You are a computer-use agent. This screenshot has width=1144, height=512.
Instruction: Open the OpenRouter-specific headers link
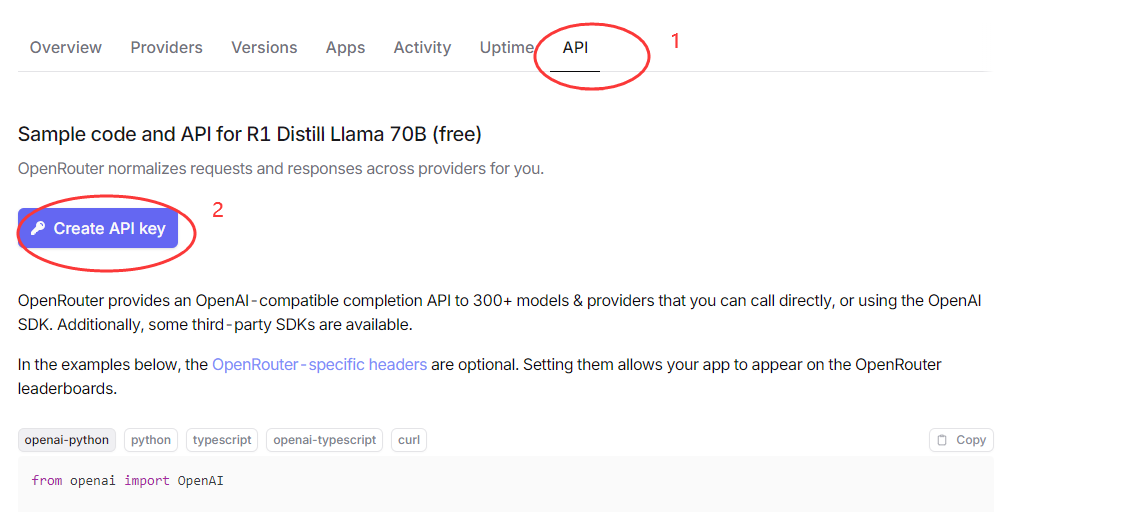(320, 364)
